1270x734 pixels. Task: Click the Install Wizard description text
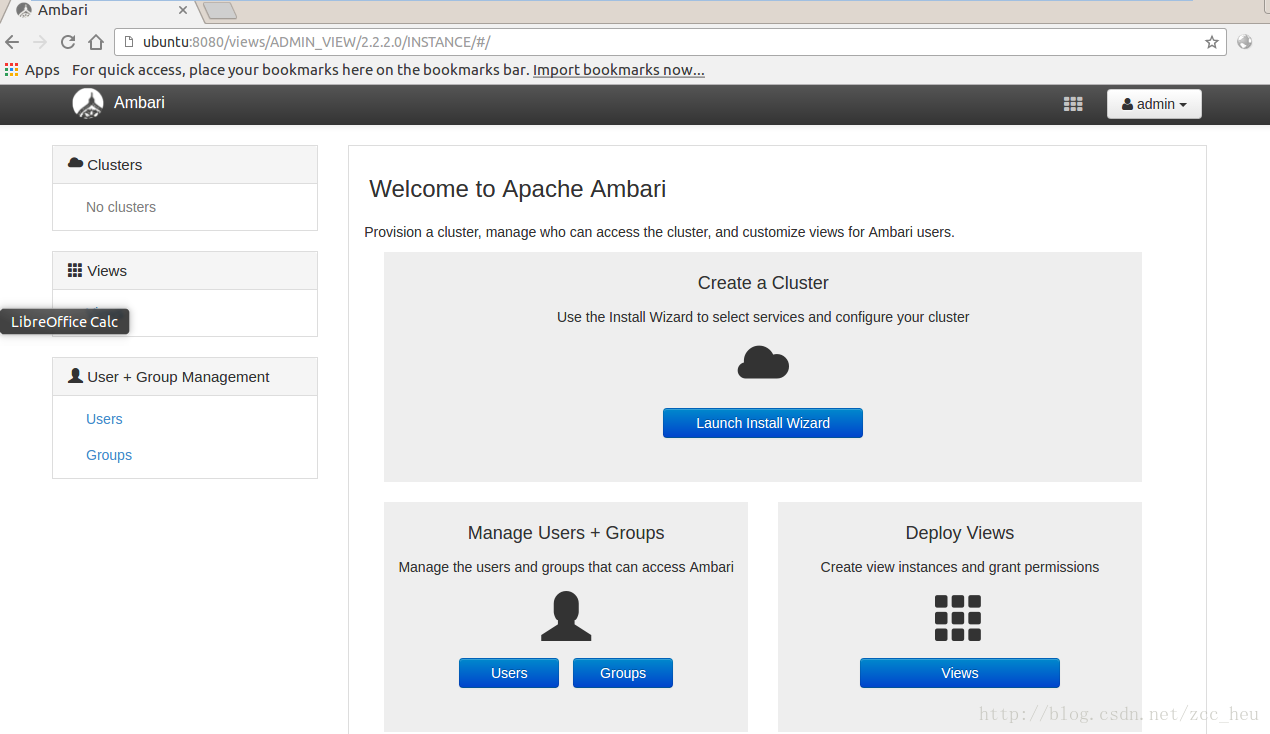tap(763, 317)
